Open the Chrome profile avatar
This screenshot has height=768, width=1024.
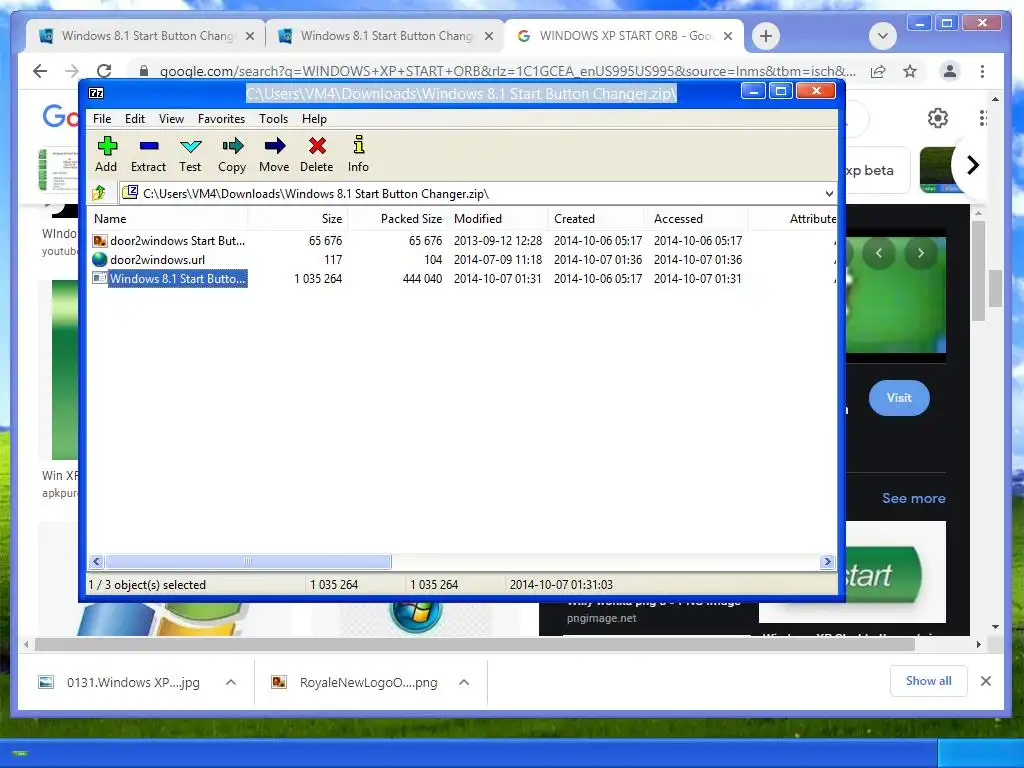pyautogui.click(x=950, y=71)
